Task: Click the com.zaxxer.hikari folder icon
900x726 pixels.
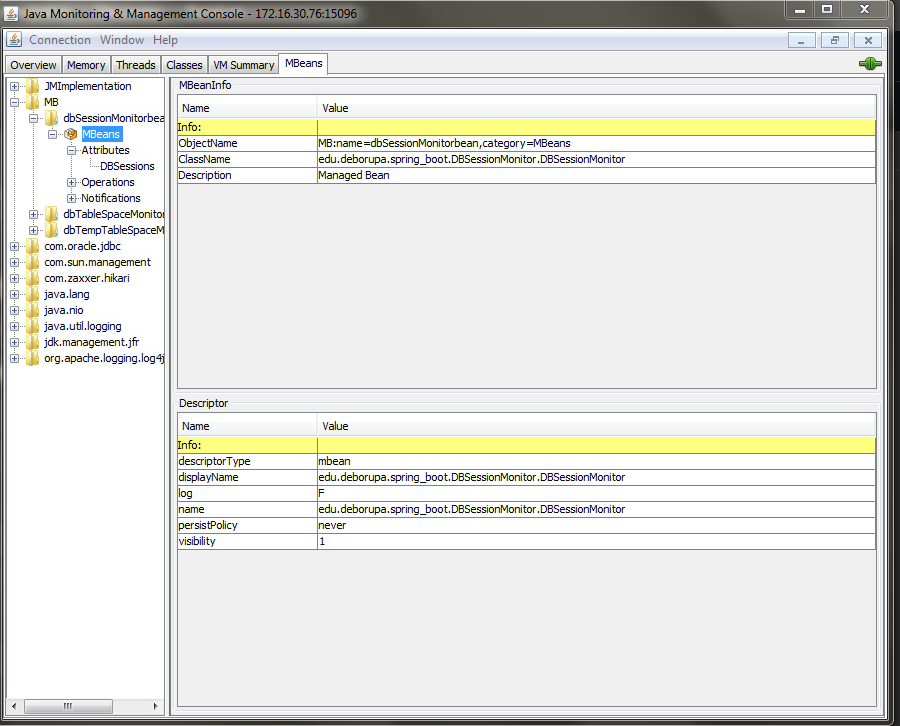Action: pos(33,278)
